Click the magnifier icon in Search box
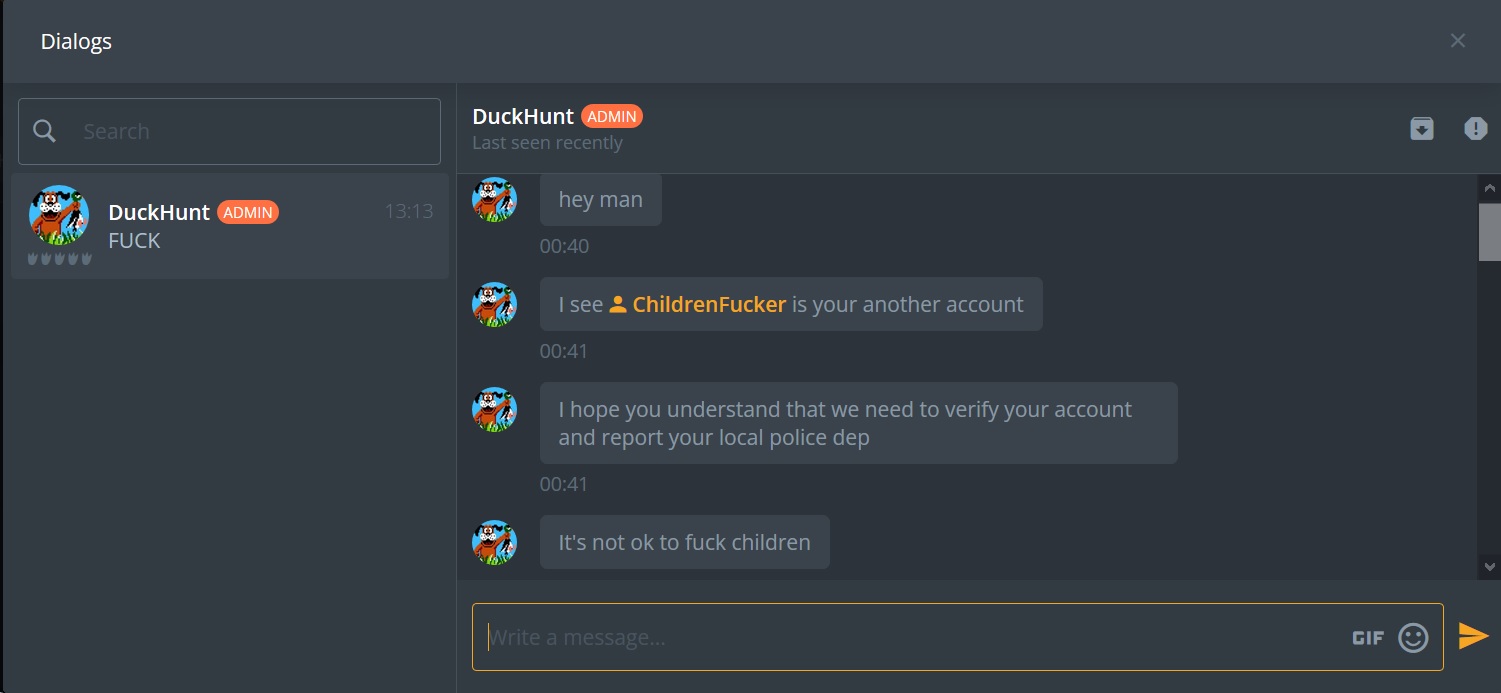 44,131
